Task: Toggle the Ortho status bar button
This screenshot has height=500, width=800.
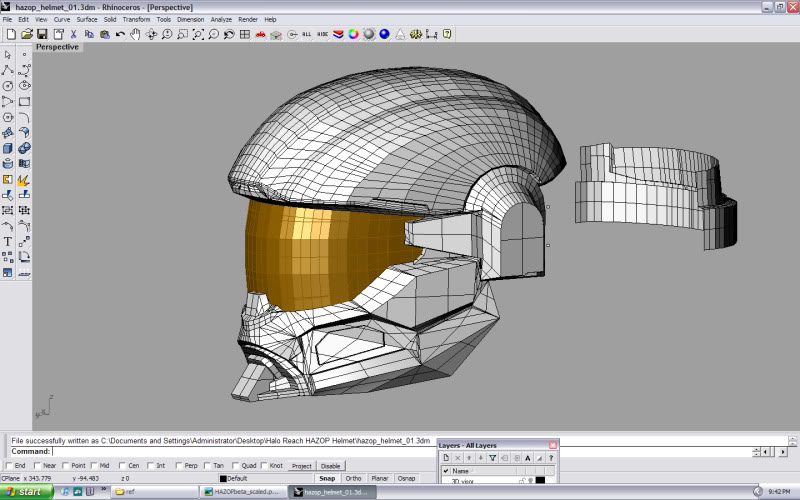Action: coord(353,478)
